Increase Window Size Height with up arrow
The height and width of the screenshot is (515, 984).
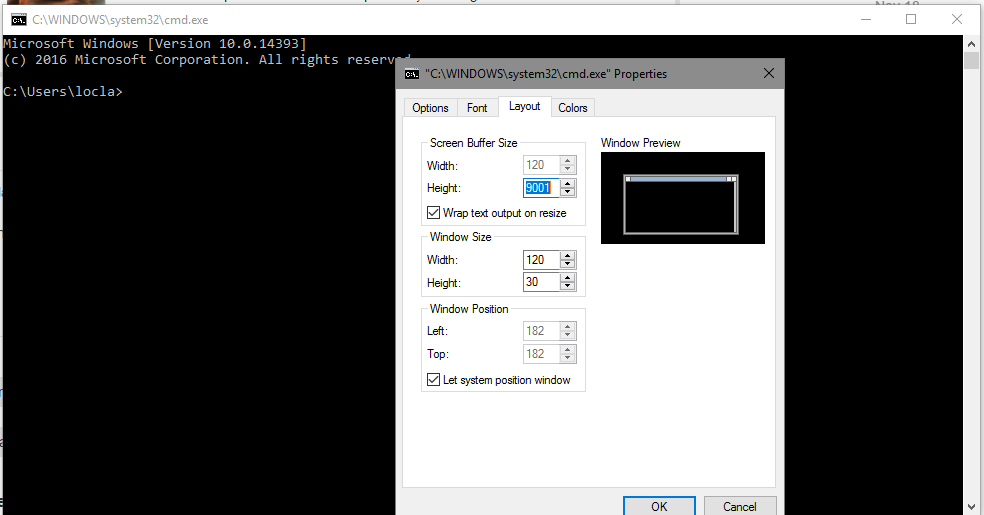(x=568, y=277)
